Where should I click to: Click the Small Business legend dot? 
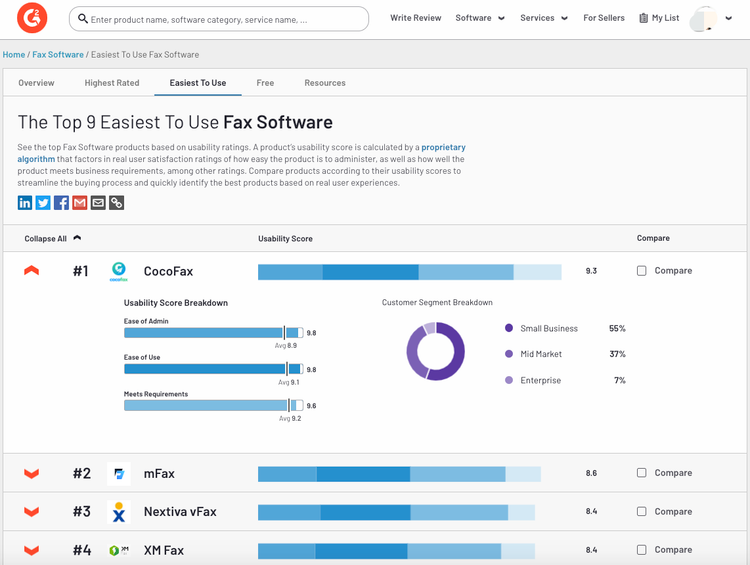(509, 328)
